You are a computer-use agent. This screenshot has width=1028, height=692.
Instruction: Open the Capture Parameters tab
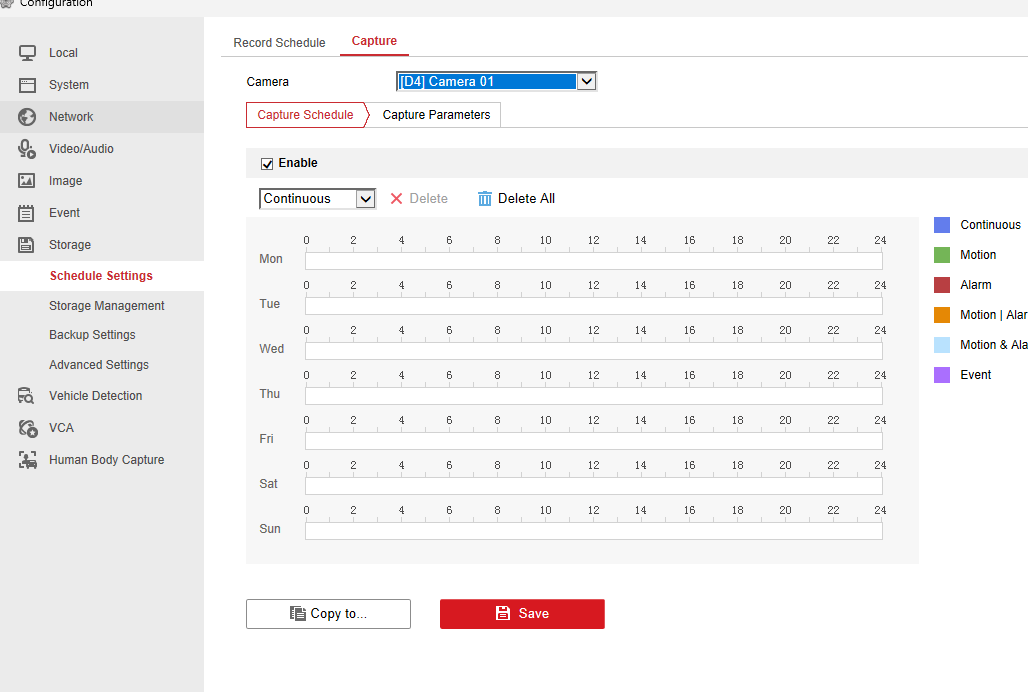[x=436, y=115]
